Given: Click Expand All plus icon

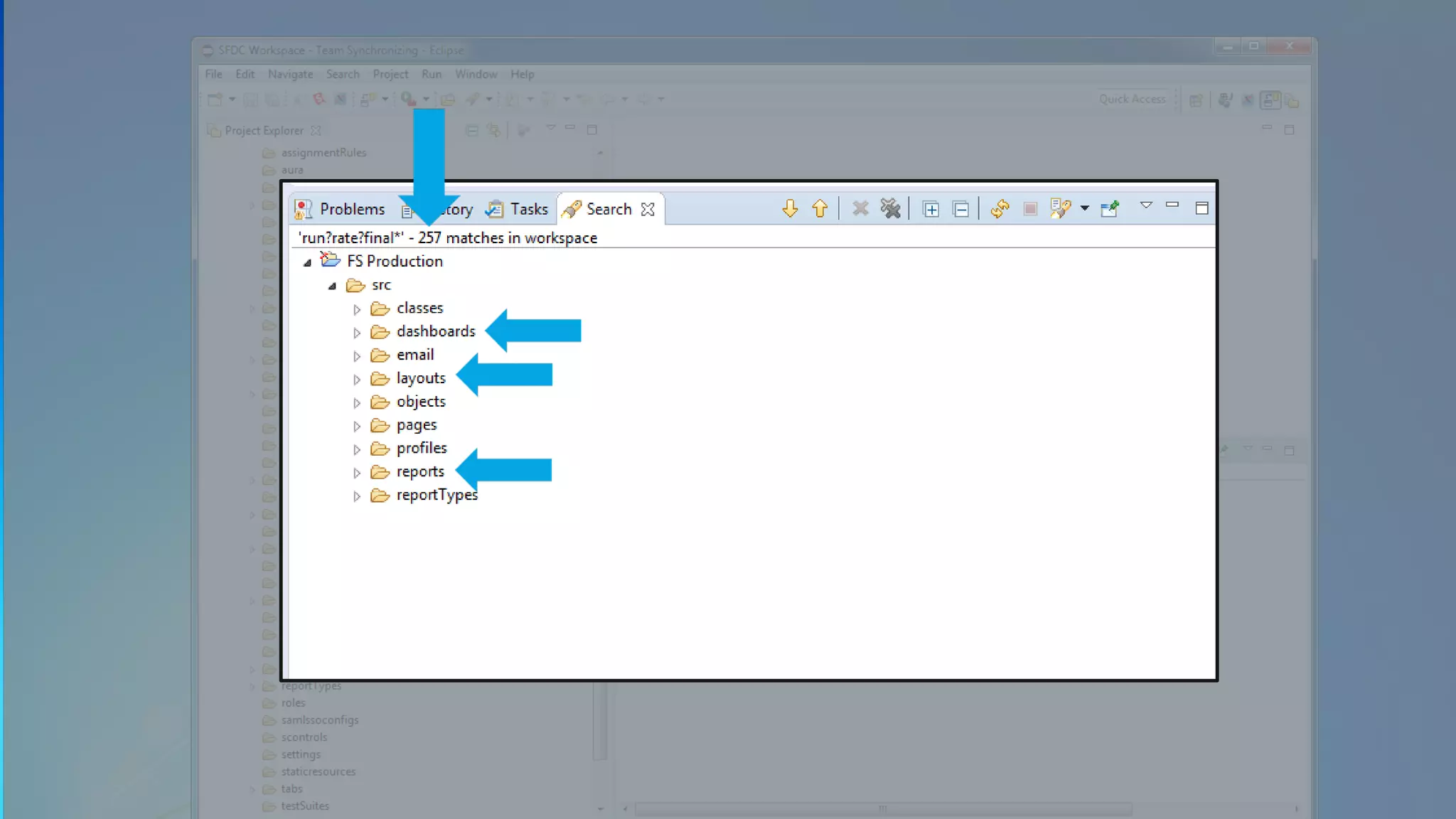Looking at the screenshot, I should (x=931, y=209).
